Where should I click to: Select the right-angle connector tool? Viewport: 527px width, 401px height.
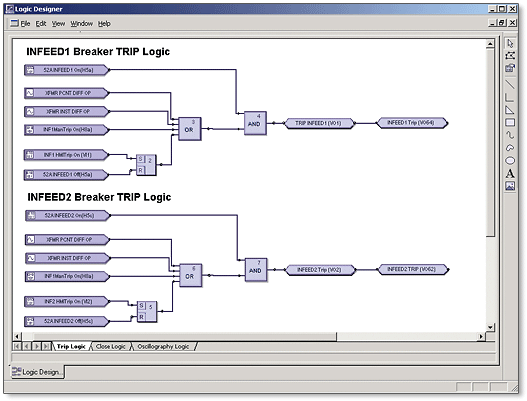click(x=510, y=97)
